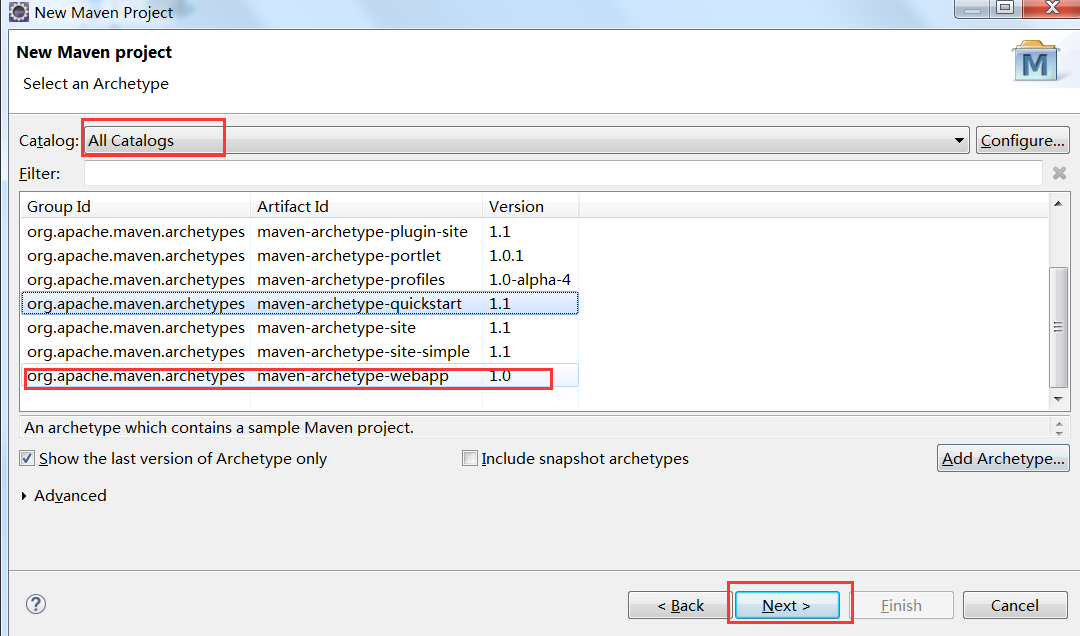
Task: Select the maven-archetype-plugin-site row
Action: [x=300, y=232]
